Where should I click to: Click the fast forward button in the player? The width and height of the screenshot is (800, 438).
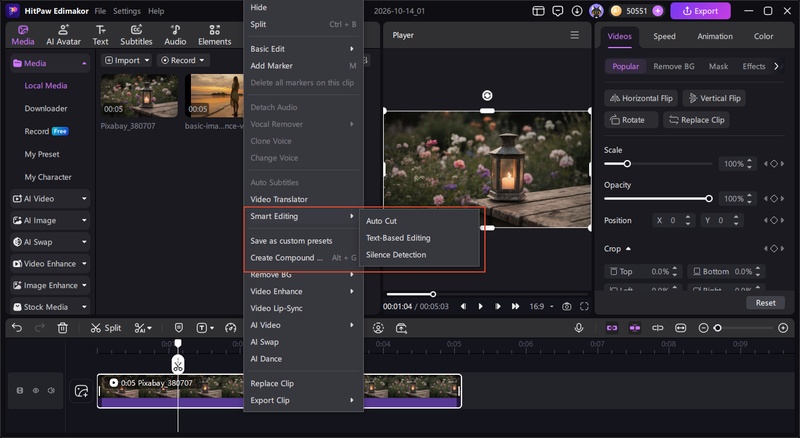(515, 306)
